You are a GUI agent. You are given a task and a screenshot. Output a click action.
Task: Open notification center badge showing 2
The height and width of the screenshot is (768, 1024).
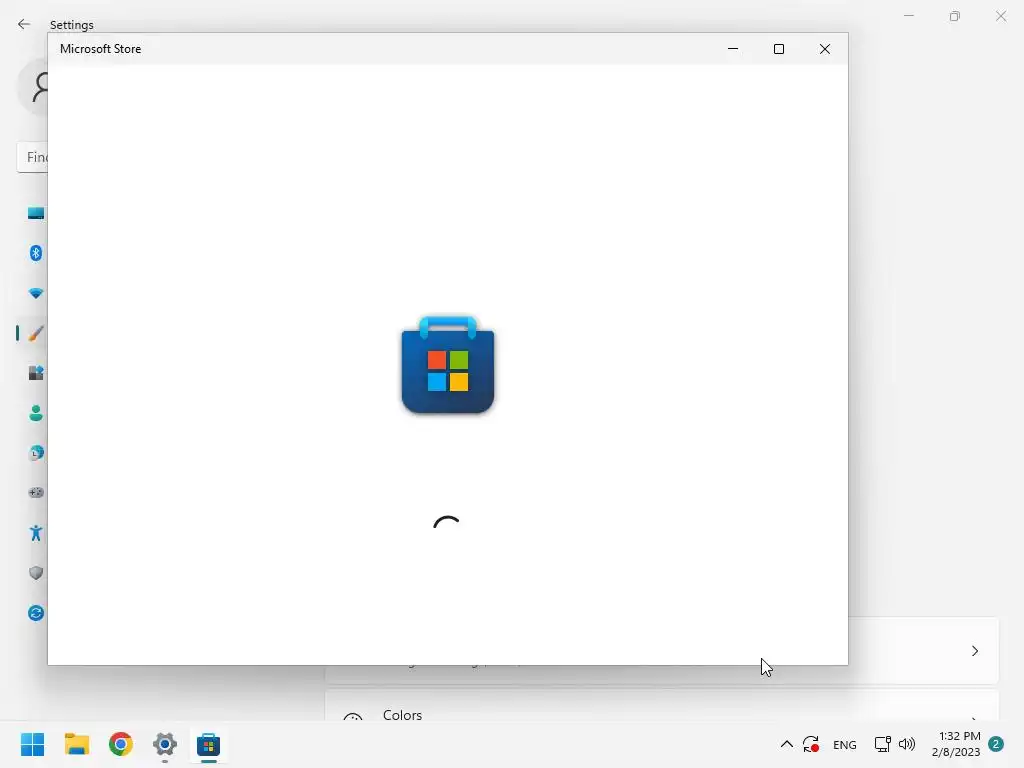coord(996,744)
